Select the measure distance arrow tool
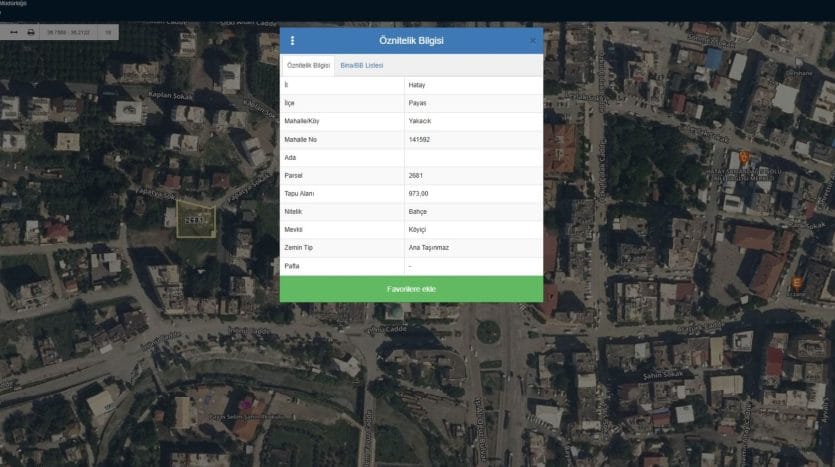This screenshot has width=835, height=467. [x=14, y=32]
